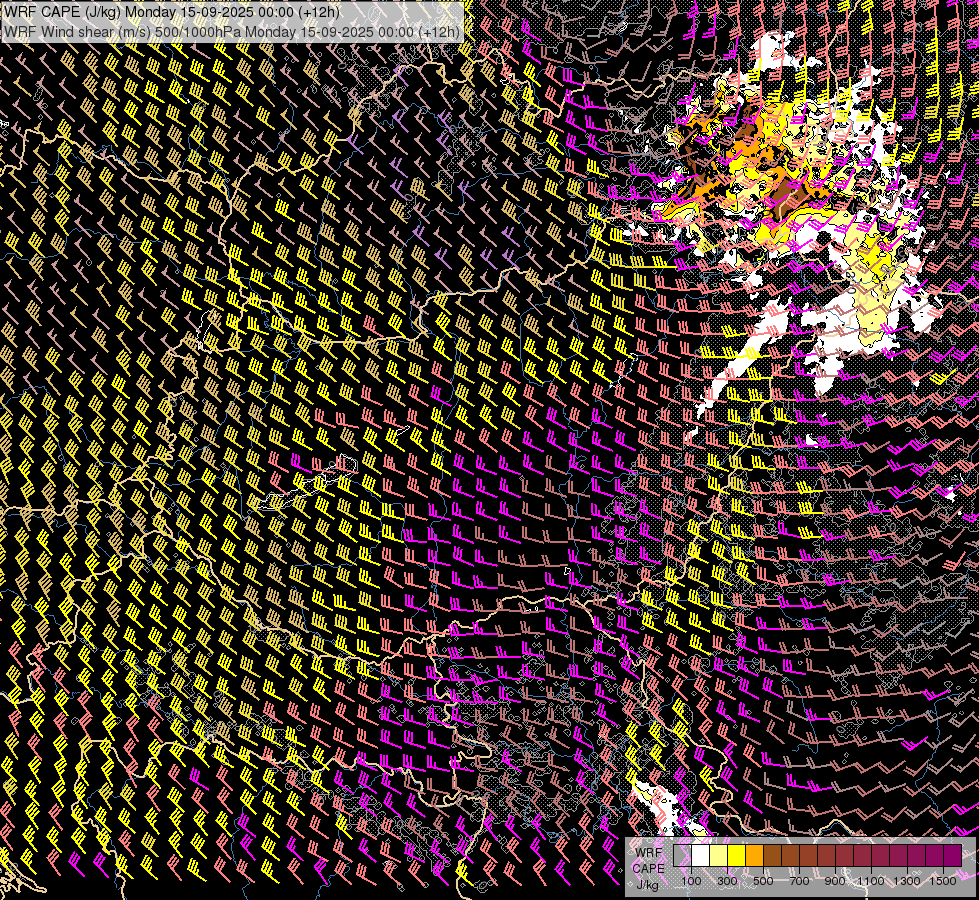Viewport: 979px width, 900px height.
Task: Click the legend value "500"
Action: click(763, 881)
